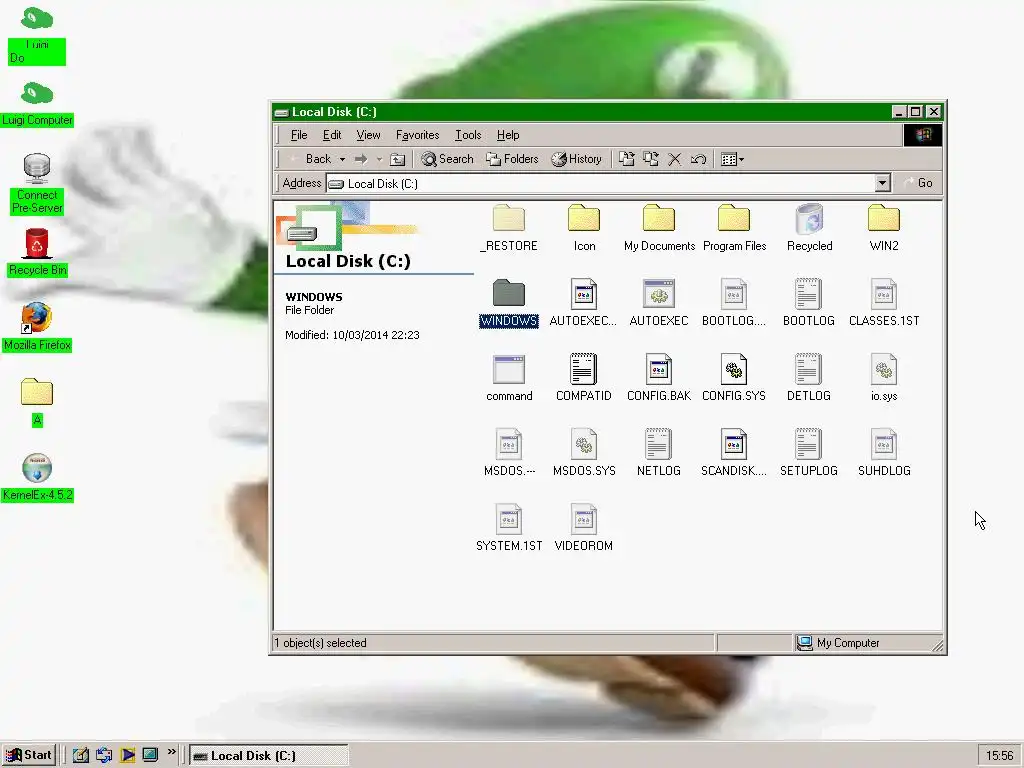Image resolution: width=1024 pixels, height=768 pixels.
Task: Open the Views dropdown button
Action: (732, 159)
